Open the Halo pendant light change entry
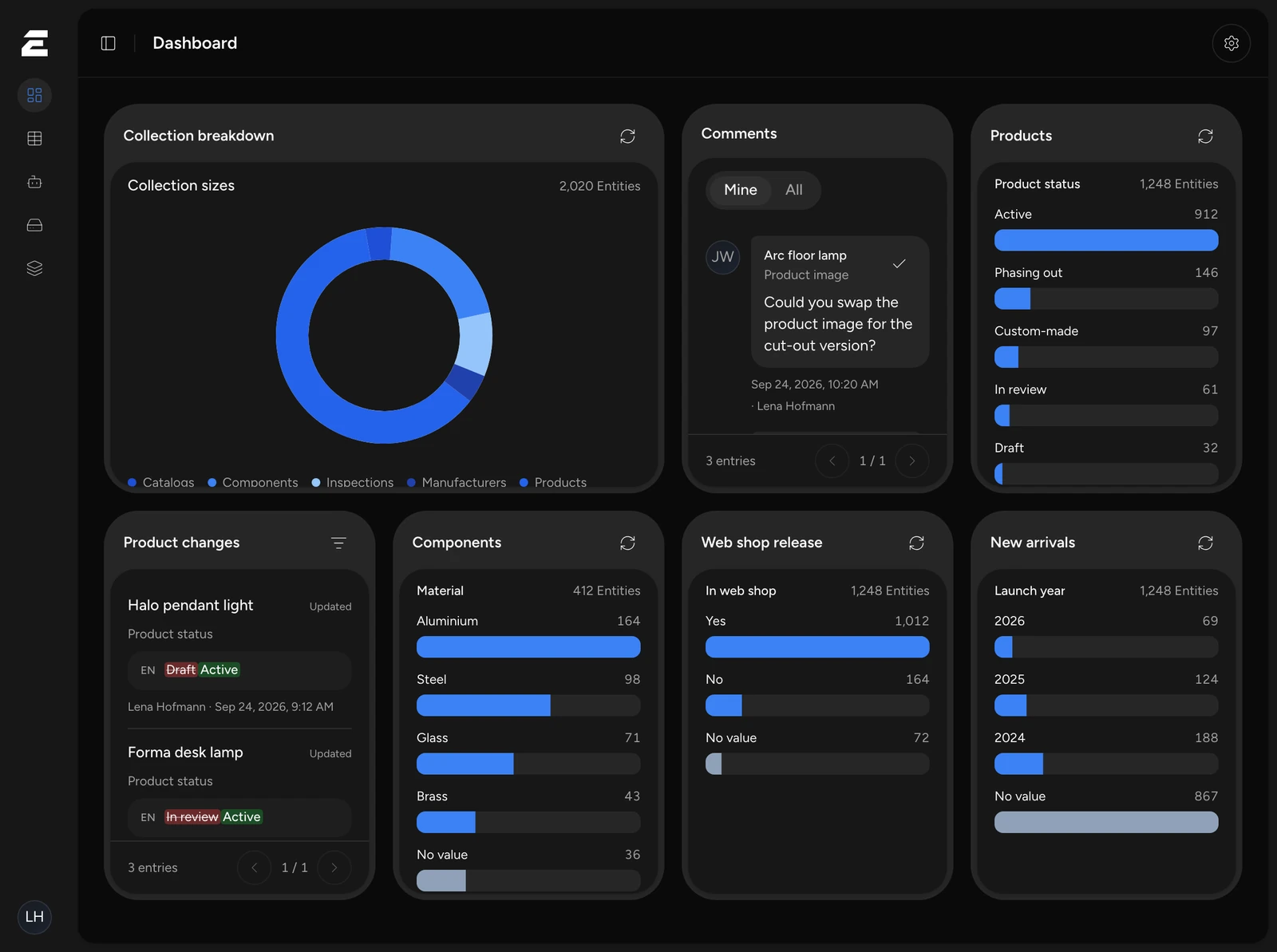This screenshot has height=952, width=1277. coord(190,606)
